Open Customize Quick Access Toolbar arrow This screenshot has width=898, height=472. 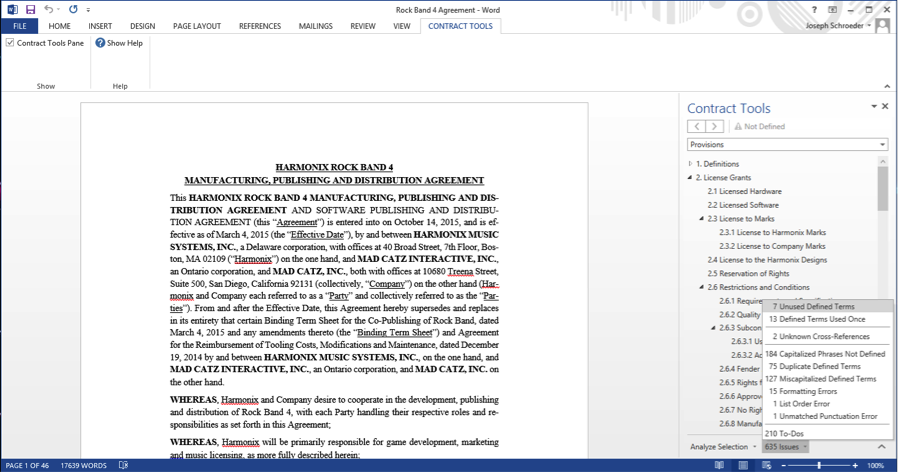(x=88, y=10)
